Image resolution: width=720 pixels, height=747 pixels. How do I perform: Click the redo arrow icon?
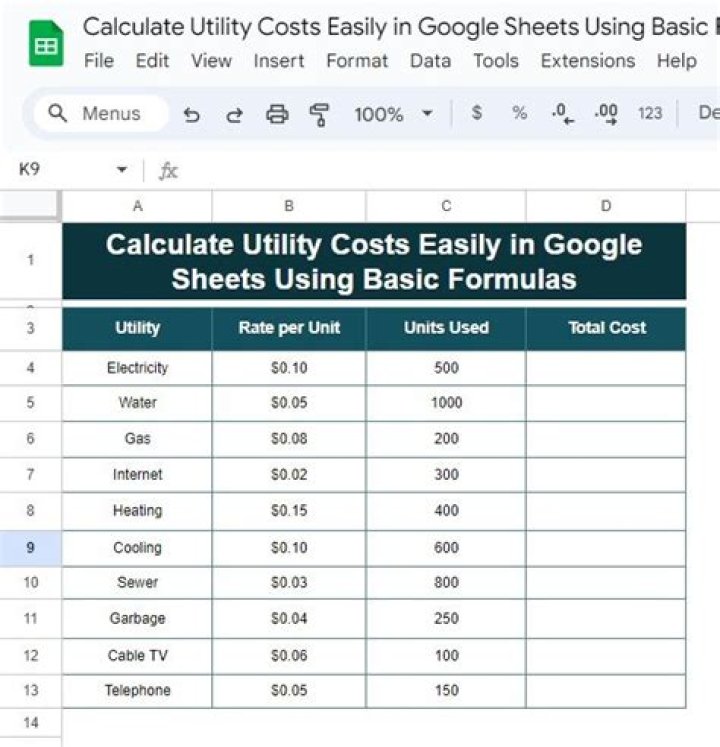[x=234, y=114]
